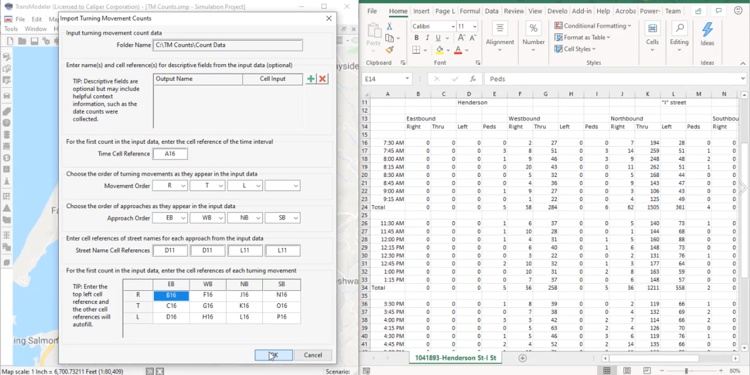
Task: Pick the red Font Color swatch in Excel
Action: (x=458, y=50)
